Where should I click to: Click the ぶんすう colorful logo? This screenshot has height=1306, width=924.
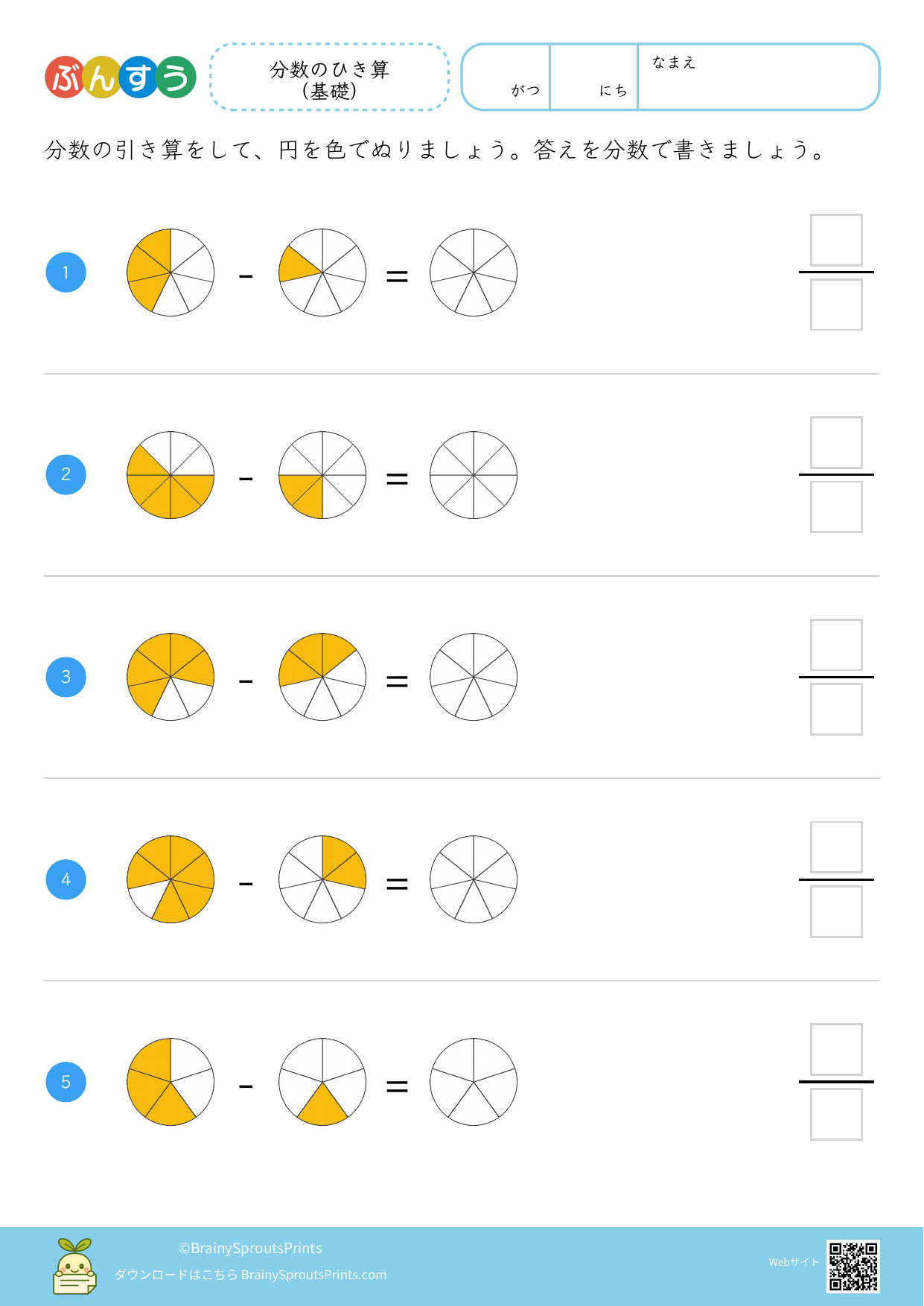click(121, 77)
